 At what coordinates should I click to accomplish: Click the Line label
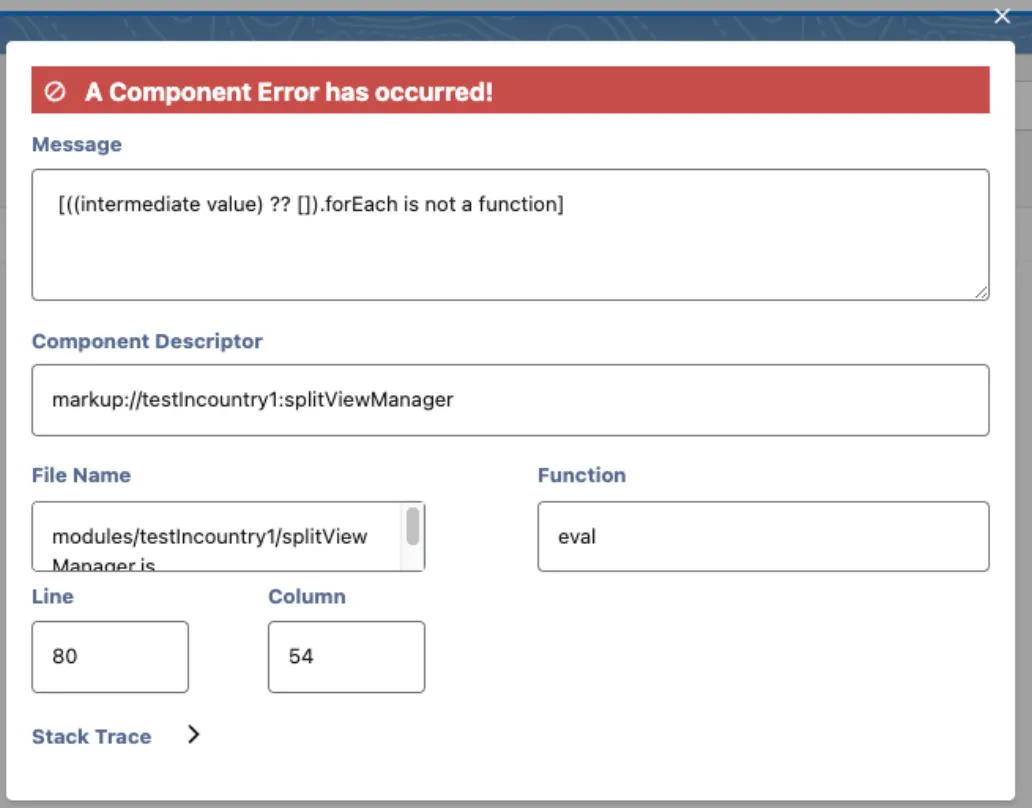(x=53, y=597)
